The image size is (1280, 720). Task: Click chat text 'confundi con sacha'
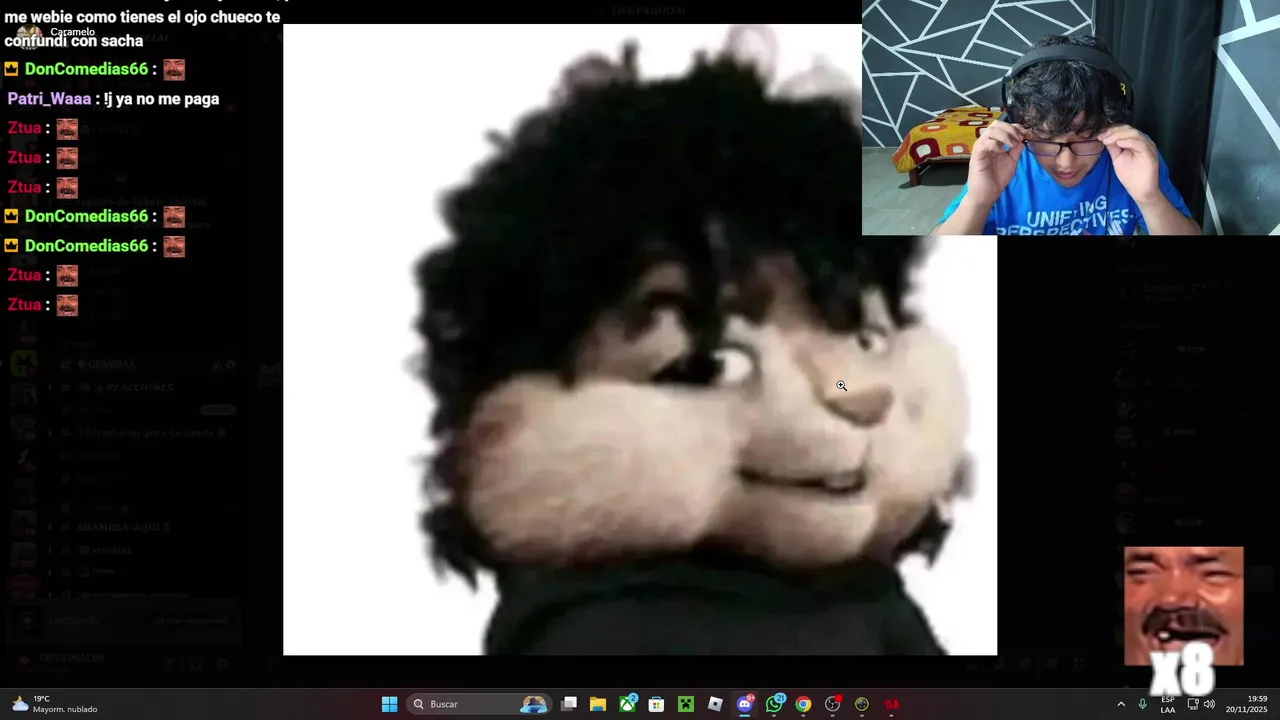[74, 41]
